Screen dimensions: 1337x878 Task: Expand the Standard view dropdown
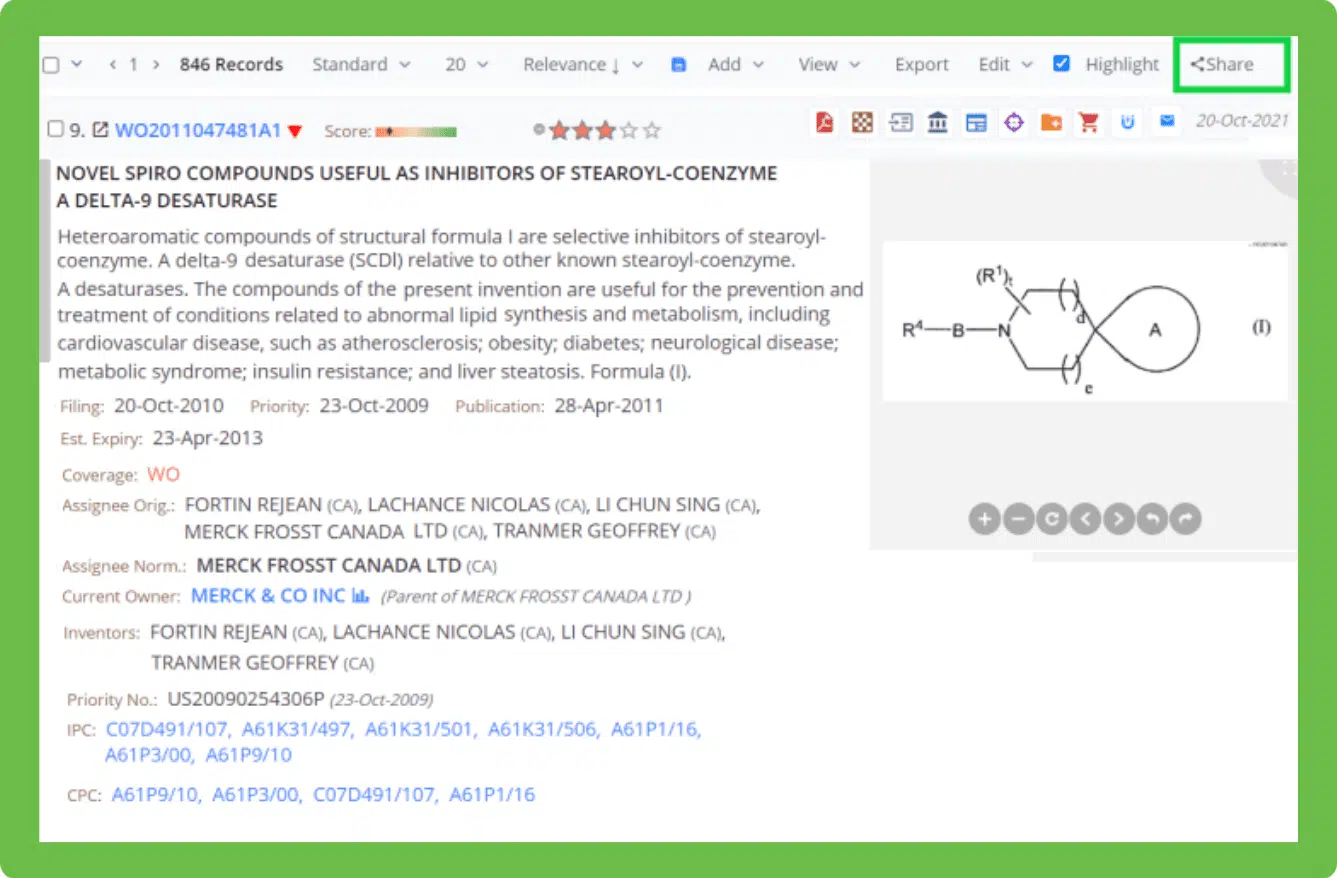click(360, 64)
